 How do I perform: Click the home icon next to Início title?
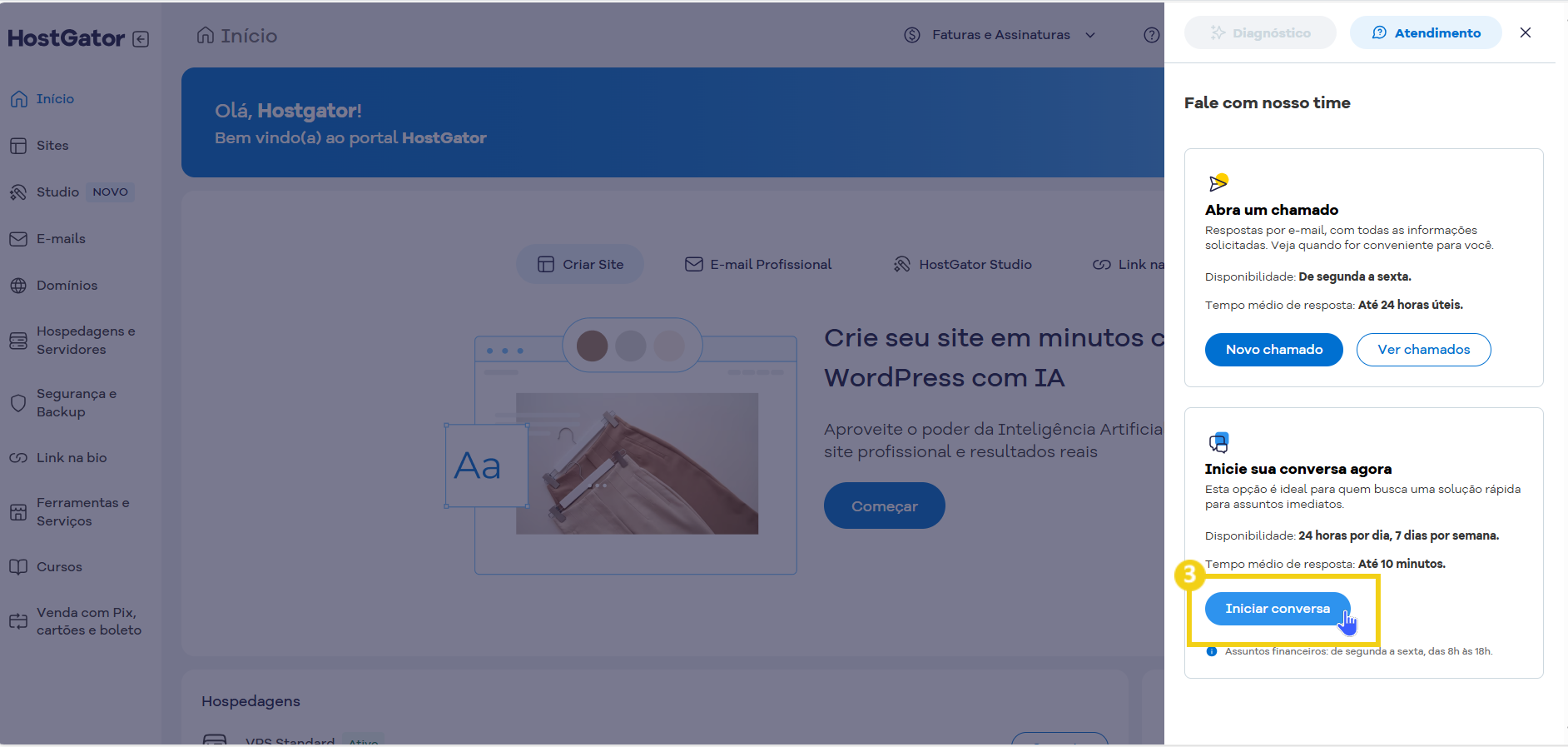tap(205, 35)
